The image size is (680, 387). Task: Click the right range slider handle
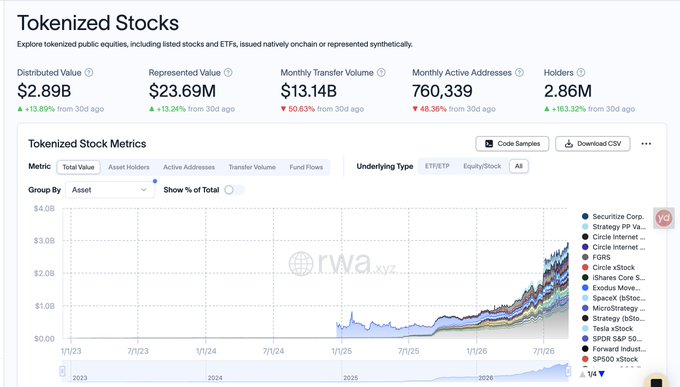point(568,371)
